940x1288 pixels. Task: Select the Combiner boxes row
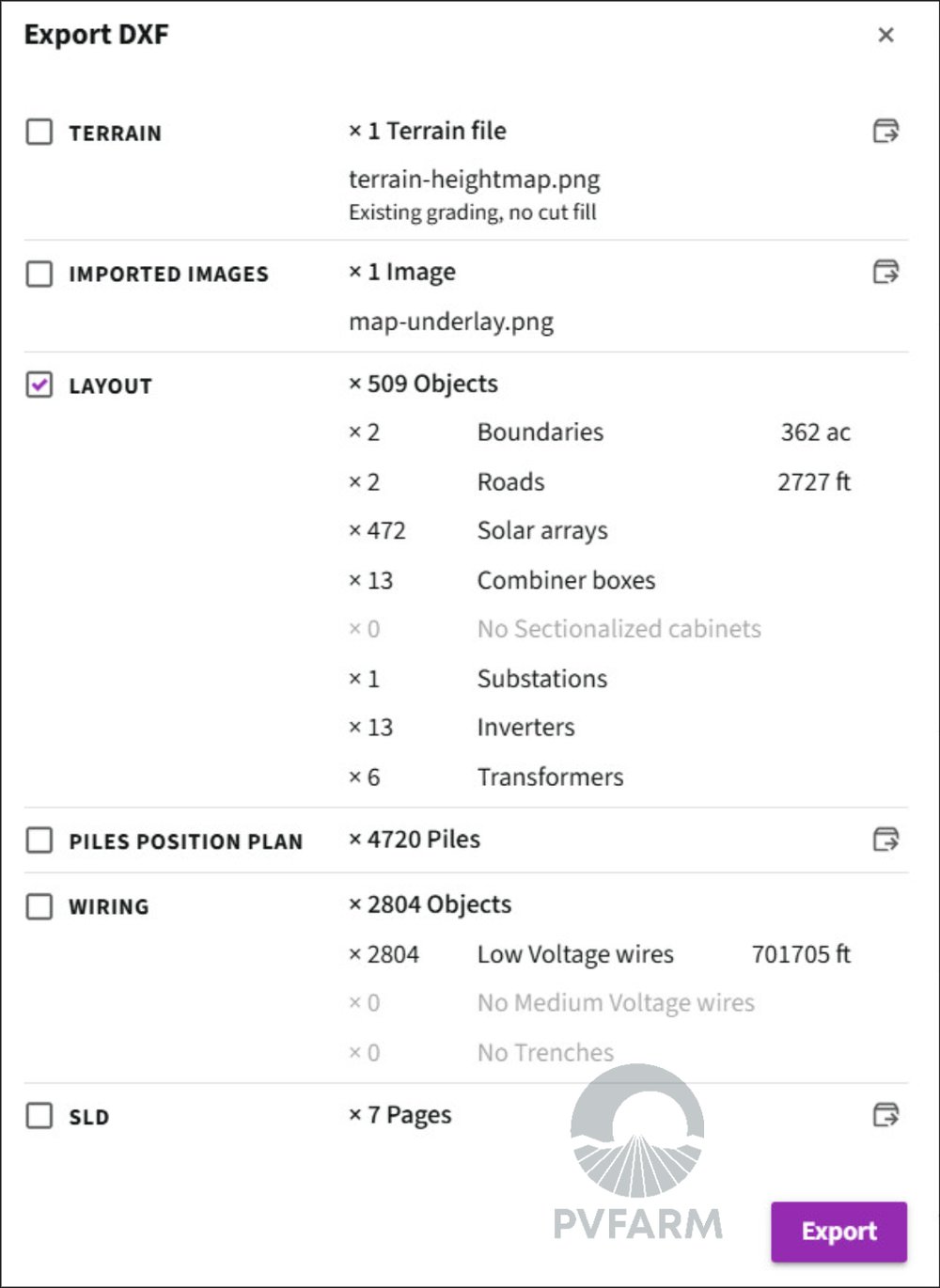click(x=566, y=580)
